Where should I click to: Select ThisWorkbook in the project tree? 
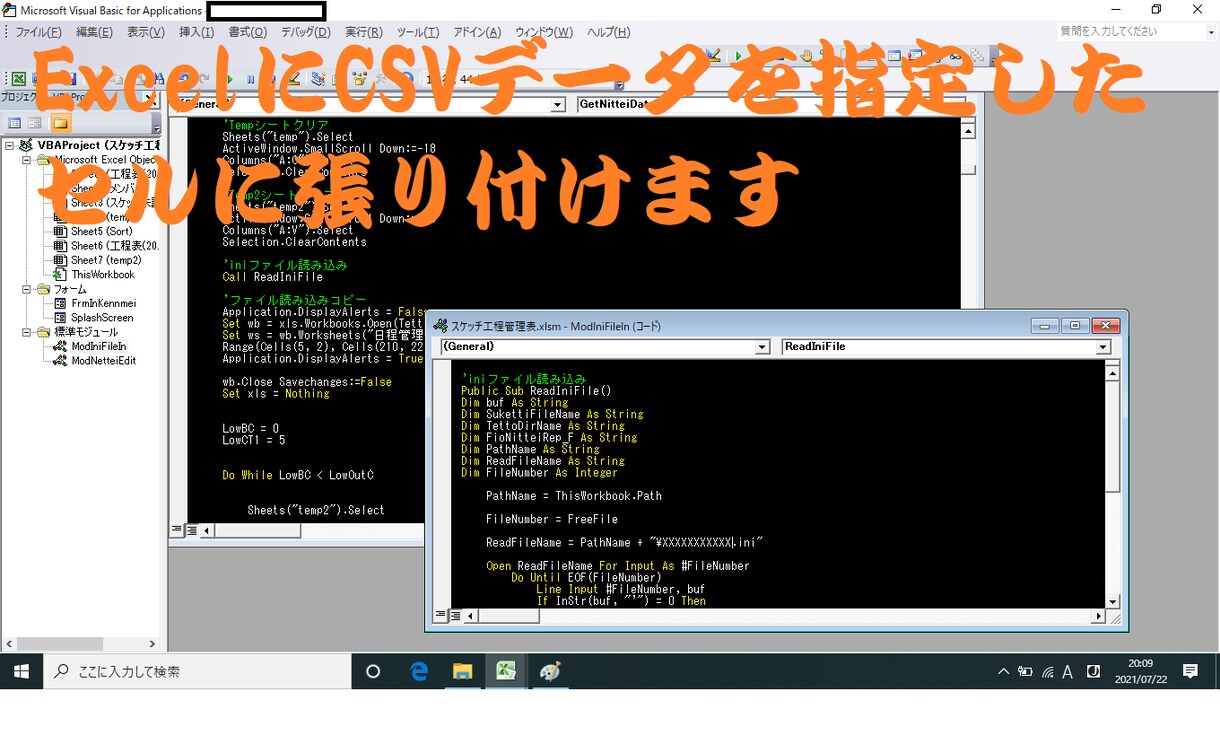(x=102, y=274)
